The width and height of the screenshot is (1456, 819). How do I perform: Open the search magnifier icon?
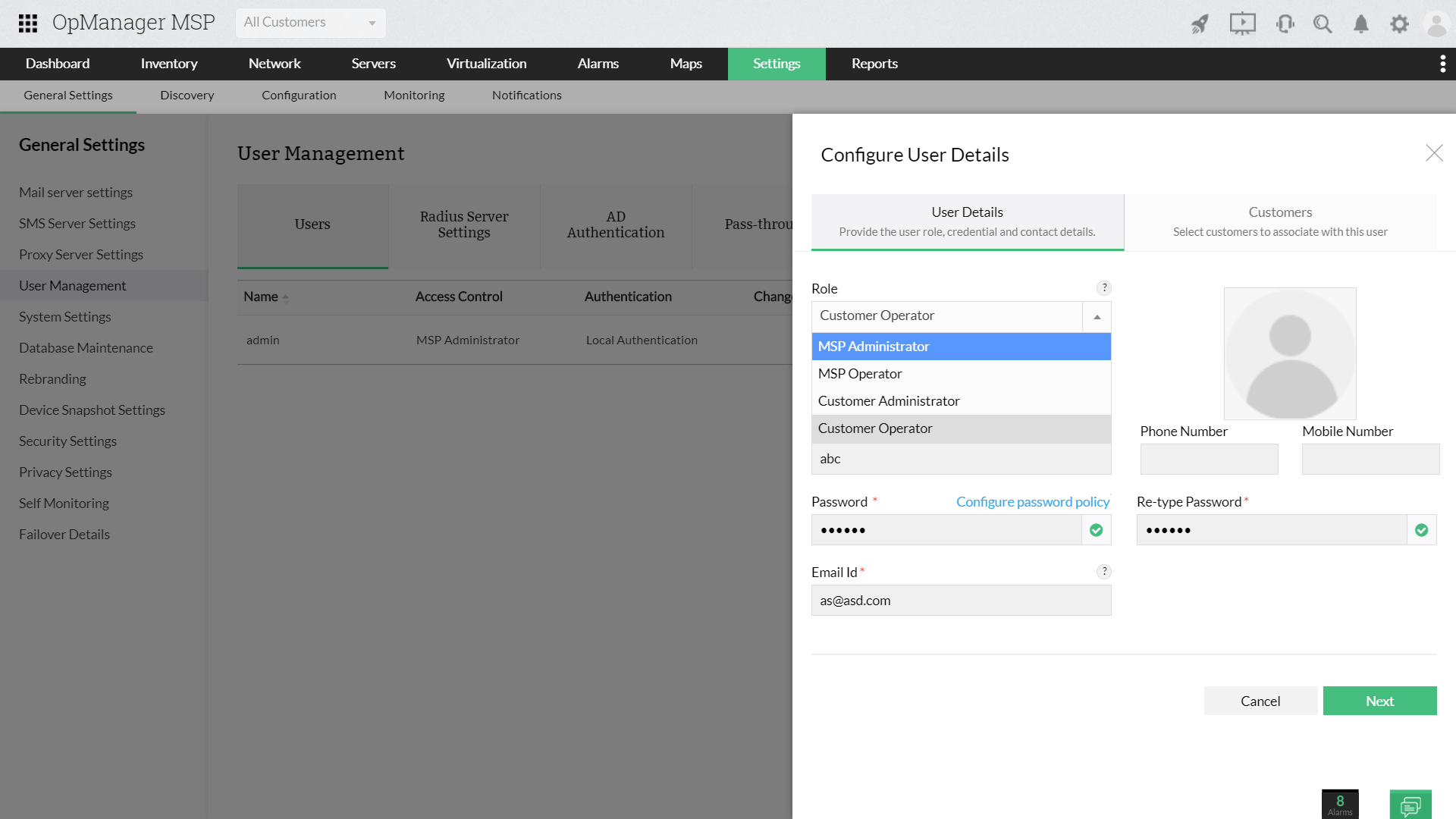pos(1323,24)
